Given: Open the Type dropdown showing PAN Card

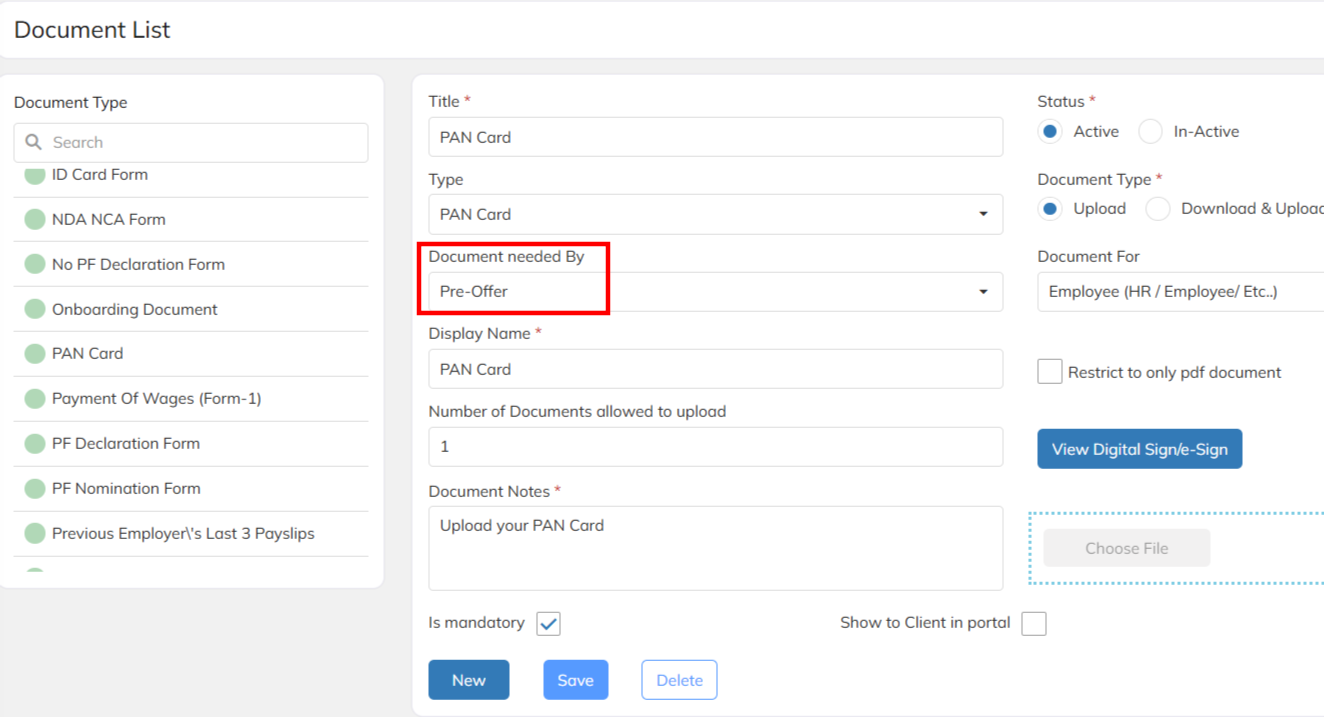Looking at the screenshot, I should [x=715, y=214].
